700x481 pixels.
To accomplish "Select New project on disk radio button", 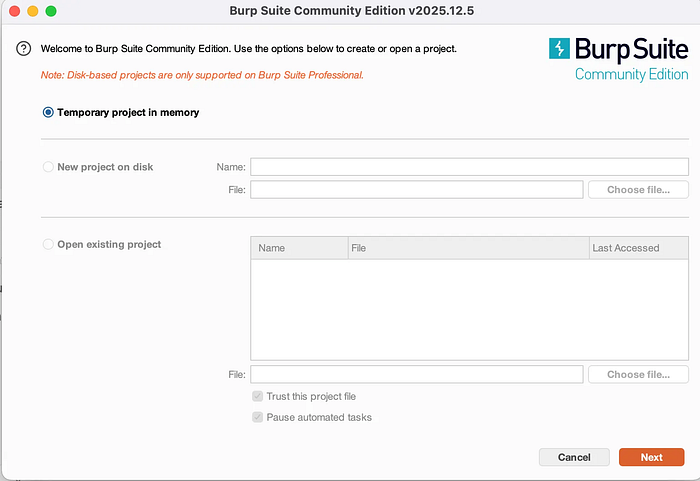I will pyautogui.click(x=48, y=167).
